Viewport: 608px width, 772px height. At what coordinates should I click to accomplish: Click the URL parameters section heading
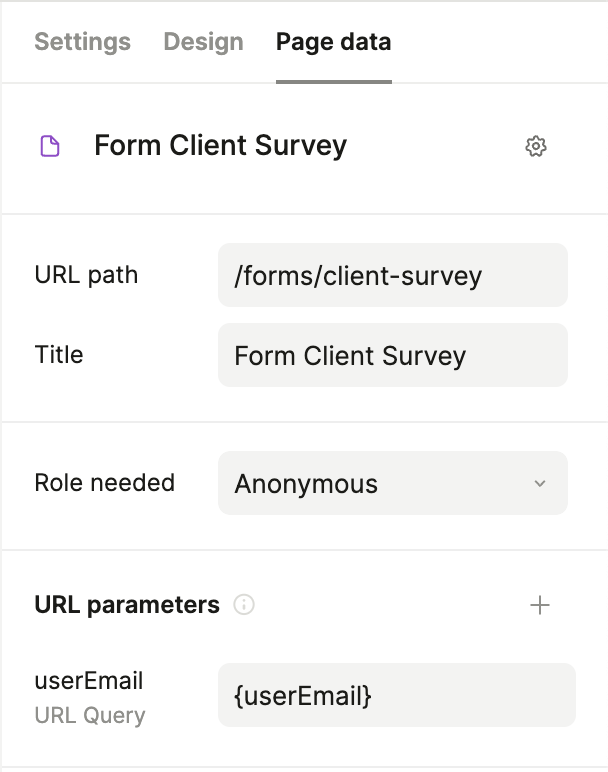[x=127, y=605]
